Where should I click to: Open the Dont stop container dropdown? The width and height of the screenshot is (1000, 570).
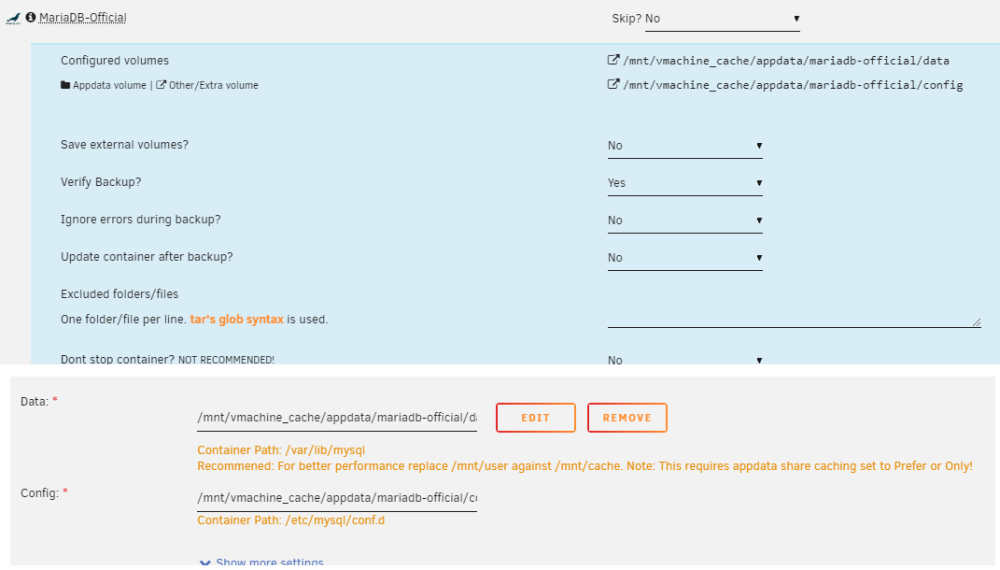click(685, 360)
